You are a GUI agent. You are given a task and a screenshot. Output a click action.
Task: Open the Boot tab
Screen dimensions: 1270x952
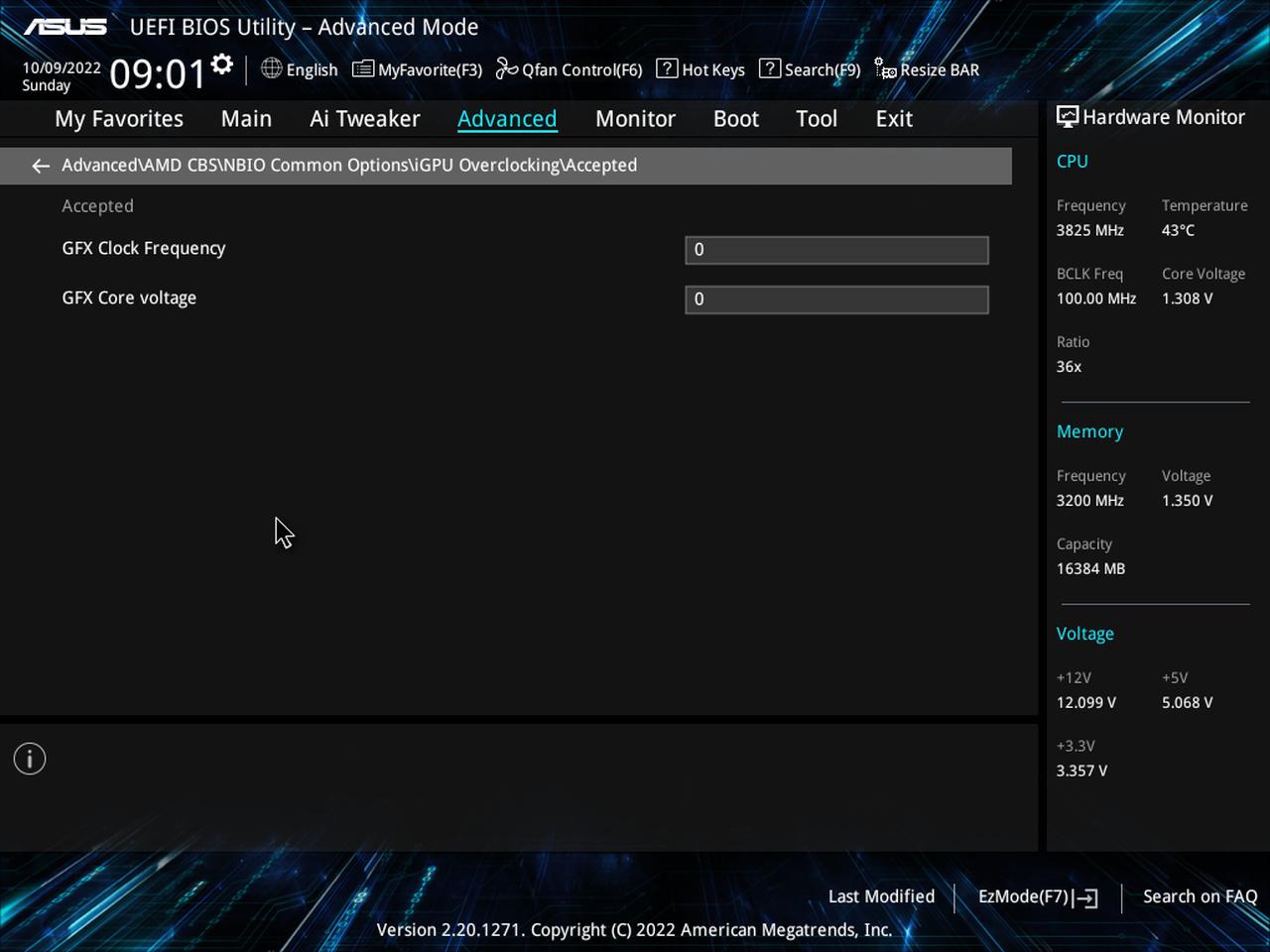(736, 119)
